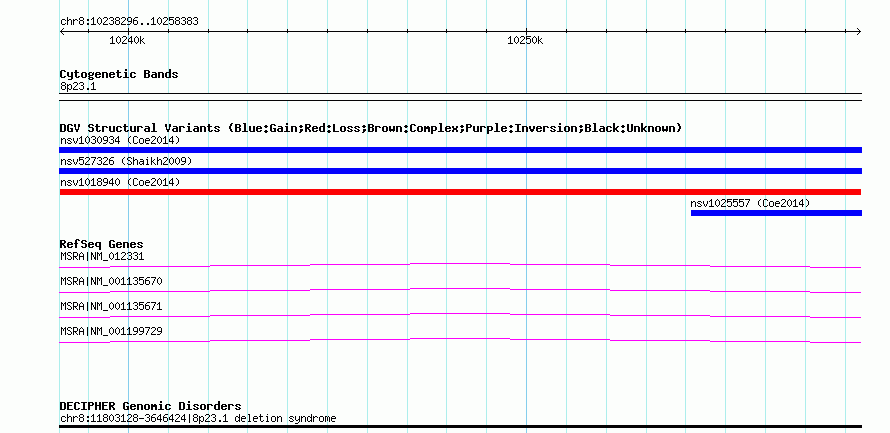The width and height of the screenshot is (890, 433).
Task: Click the chr8:10238296..10258383 coordinate label
Action: click(129, 22)
